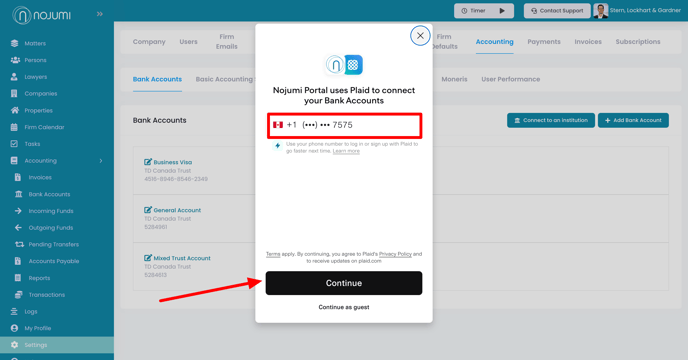The width and height of the screenshot is (688, 360).
Task: Open the My Profile user icon
Action: point(14,328)
